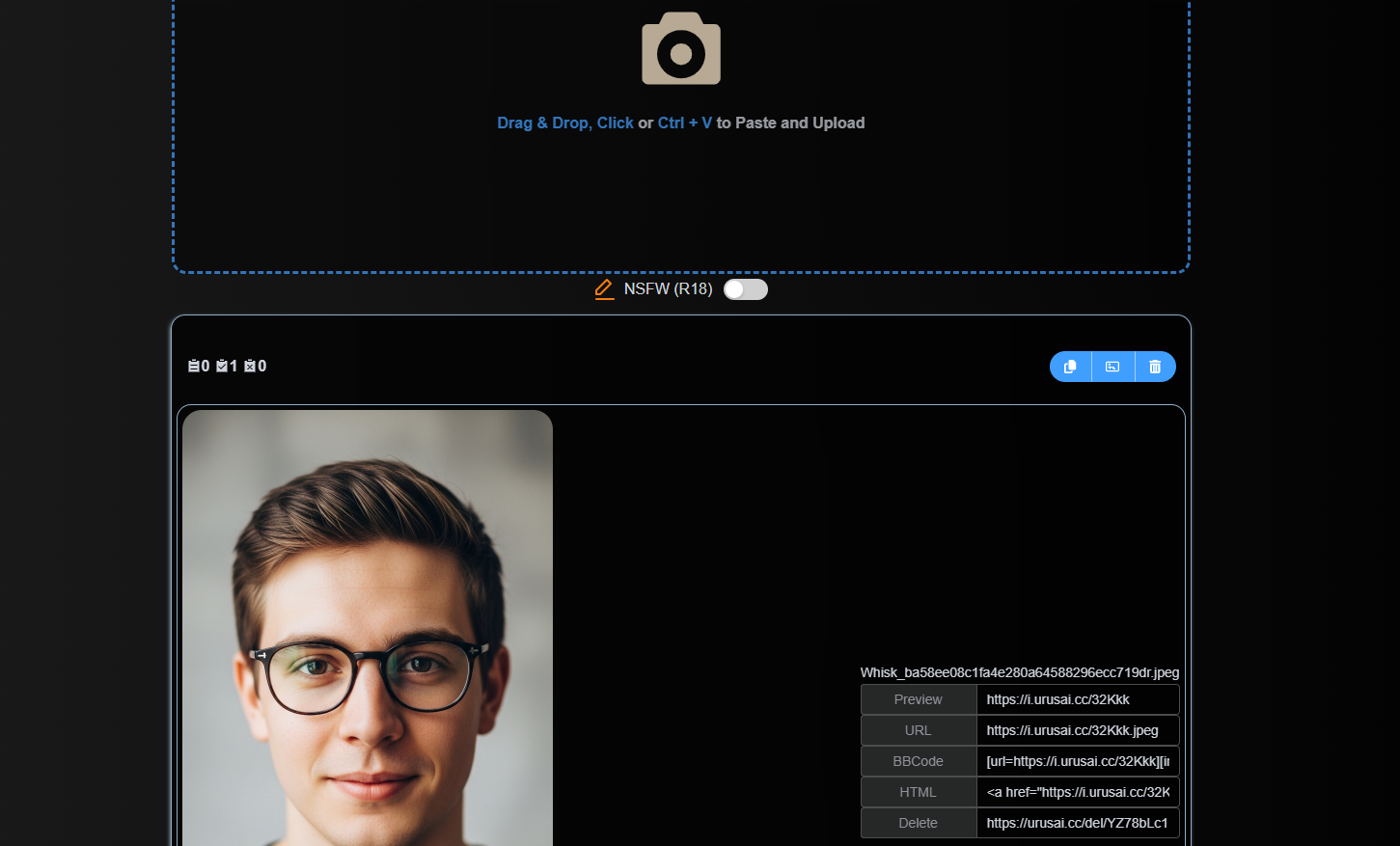Click the blue trash delete-all button
Screen dimensions: 1400x846
point(1155,367)
